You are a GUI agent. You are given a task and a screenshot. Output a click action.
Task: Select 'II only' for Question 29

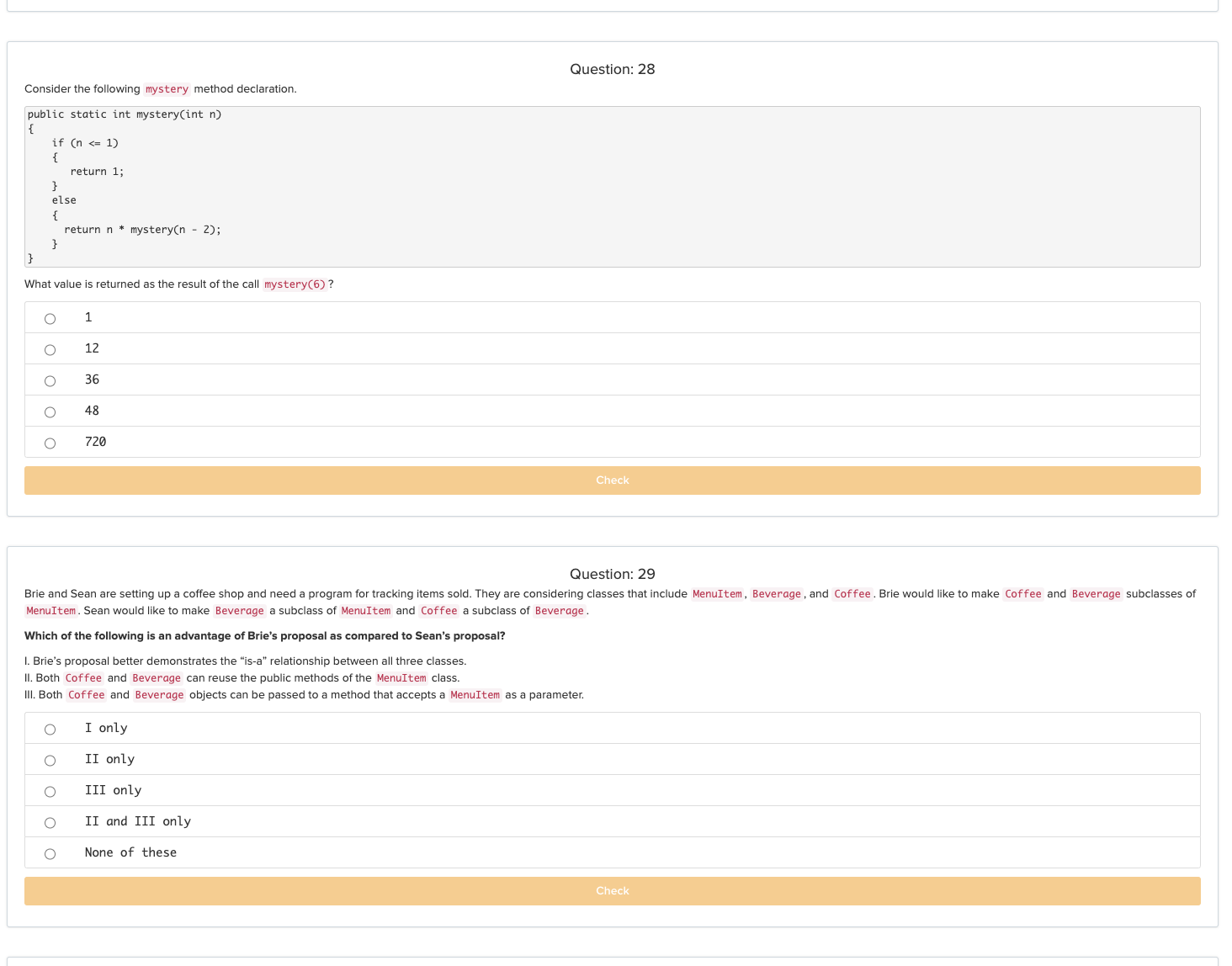pos(49,760)
